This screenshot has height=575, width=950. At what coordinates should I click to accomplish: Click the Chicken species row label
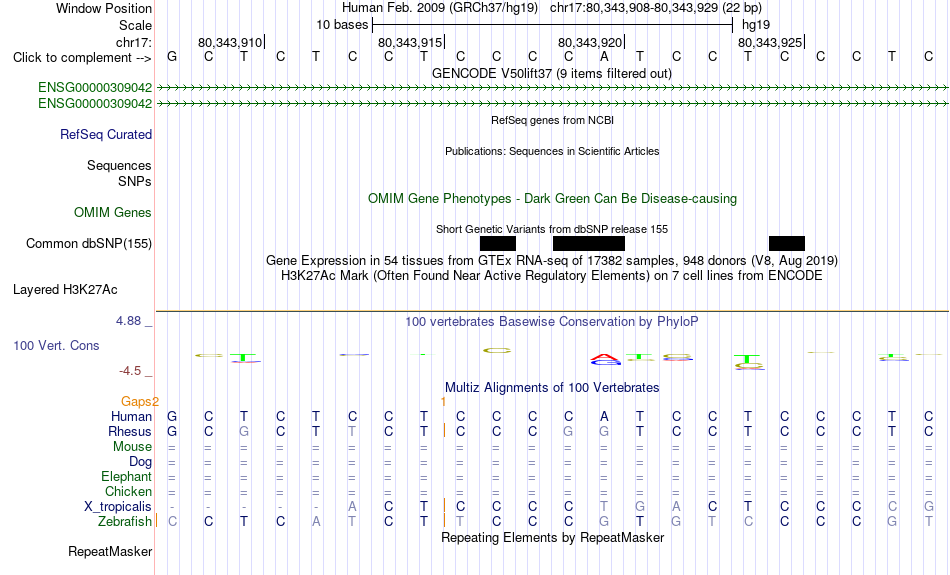pyautogui.click(x=128, y=491)
